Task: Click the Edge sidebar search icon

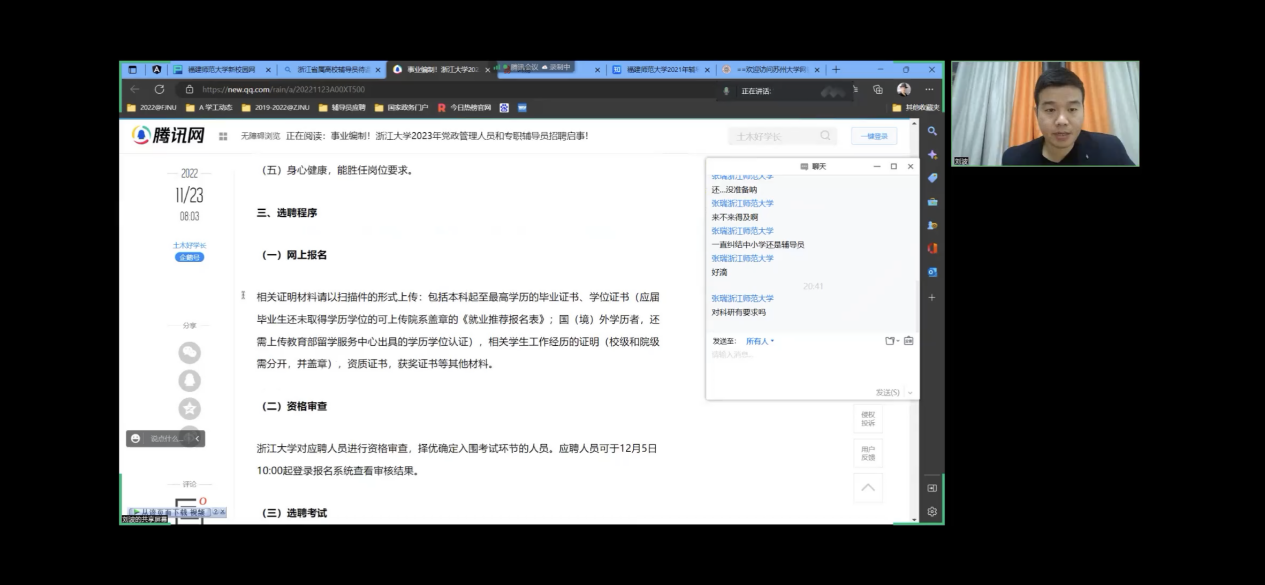Action: pos(932,131)
